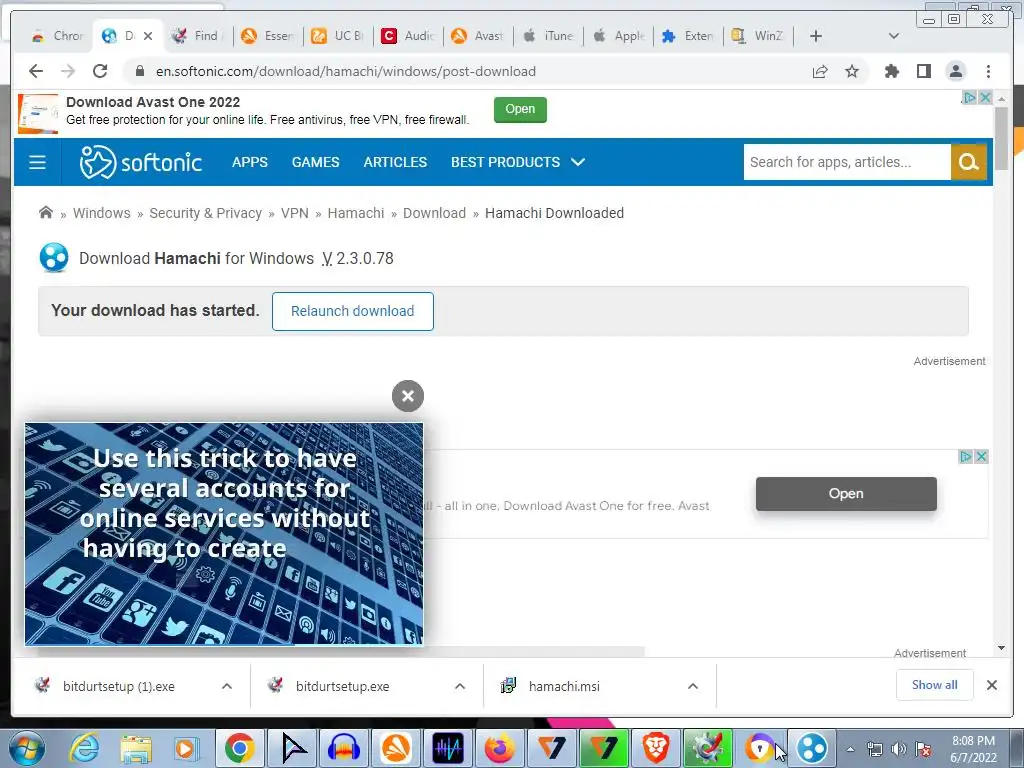Image resolution: width=1024 pixels, height=768 pixels.
Task: Open the Download breadcrumb link
Action: point(434,213)
